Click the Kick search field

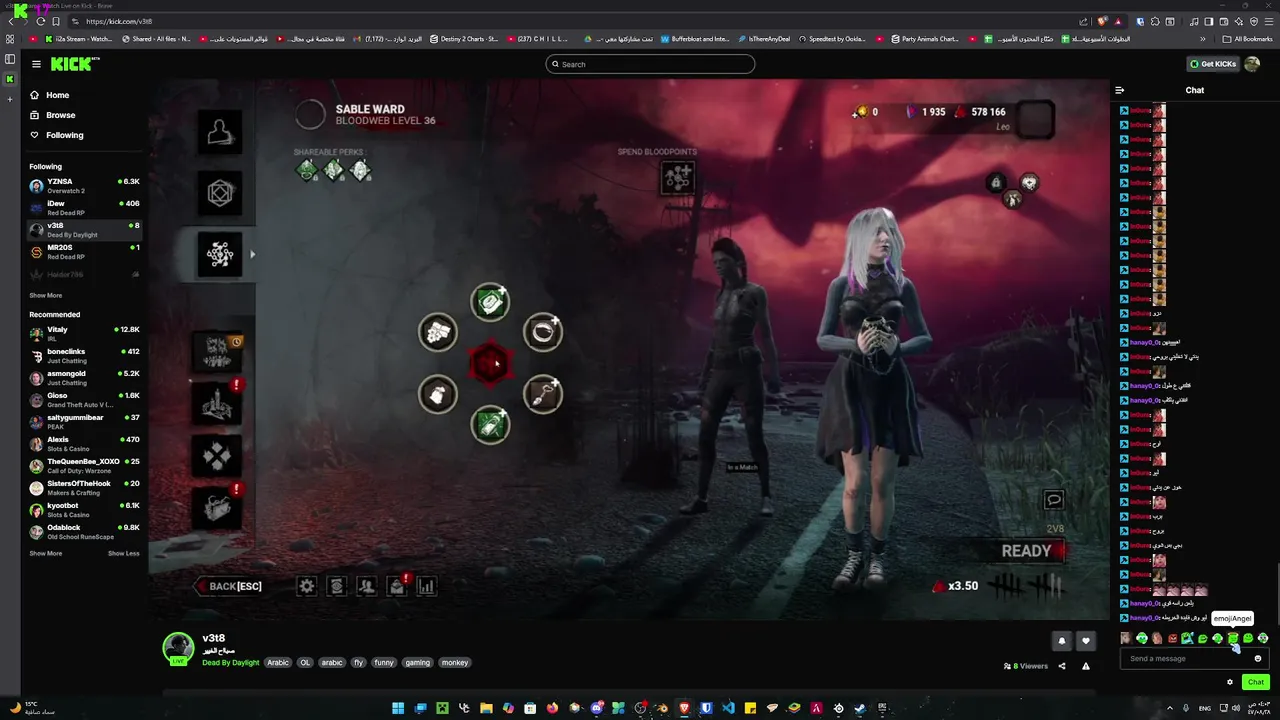point(650,64)
